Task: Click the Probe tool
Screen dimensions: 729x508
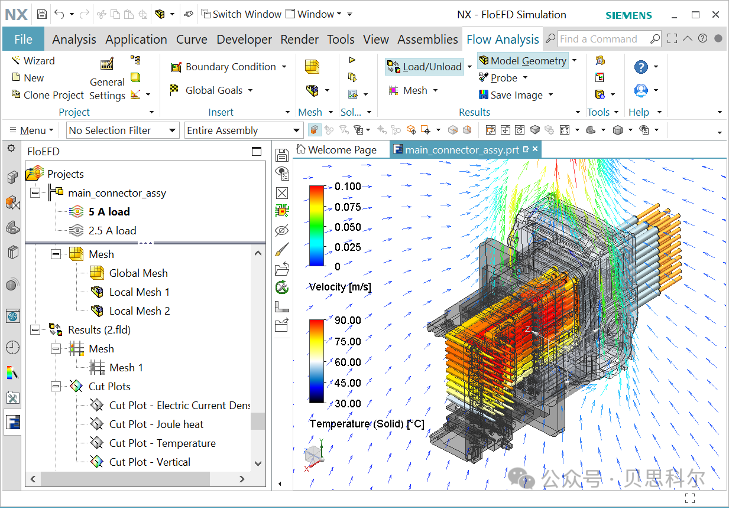Action: pyautogui.click(x=498, y=78)
